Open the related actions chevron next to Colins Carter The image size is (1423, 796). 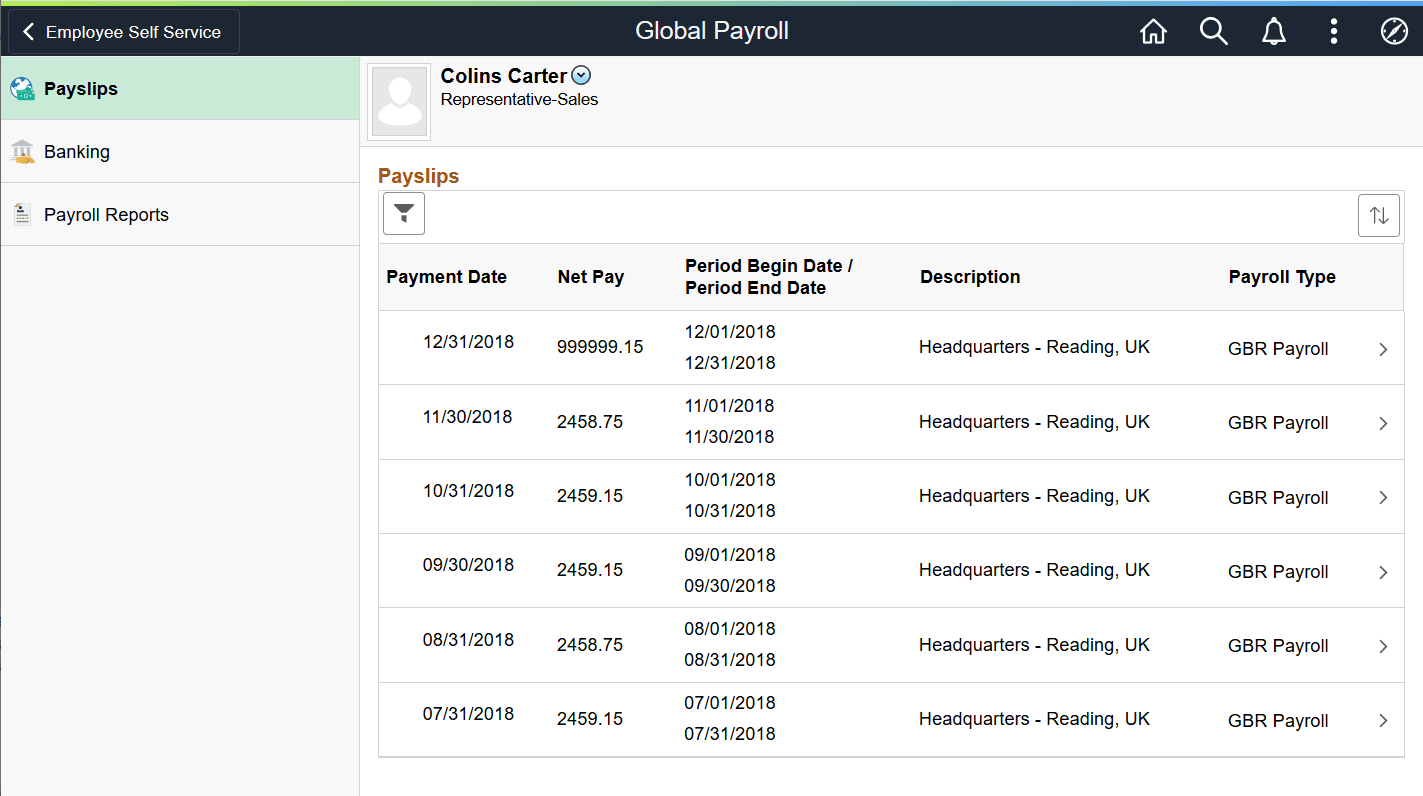(x=581, y=74)
